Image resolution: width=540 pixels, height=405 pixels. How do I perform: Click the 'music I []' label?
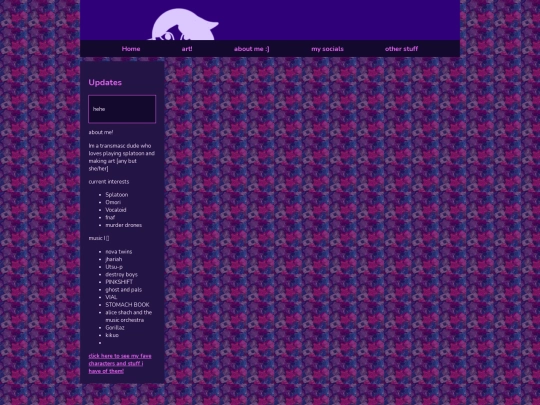click(x=99, y=238)
